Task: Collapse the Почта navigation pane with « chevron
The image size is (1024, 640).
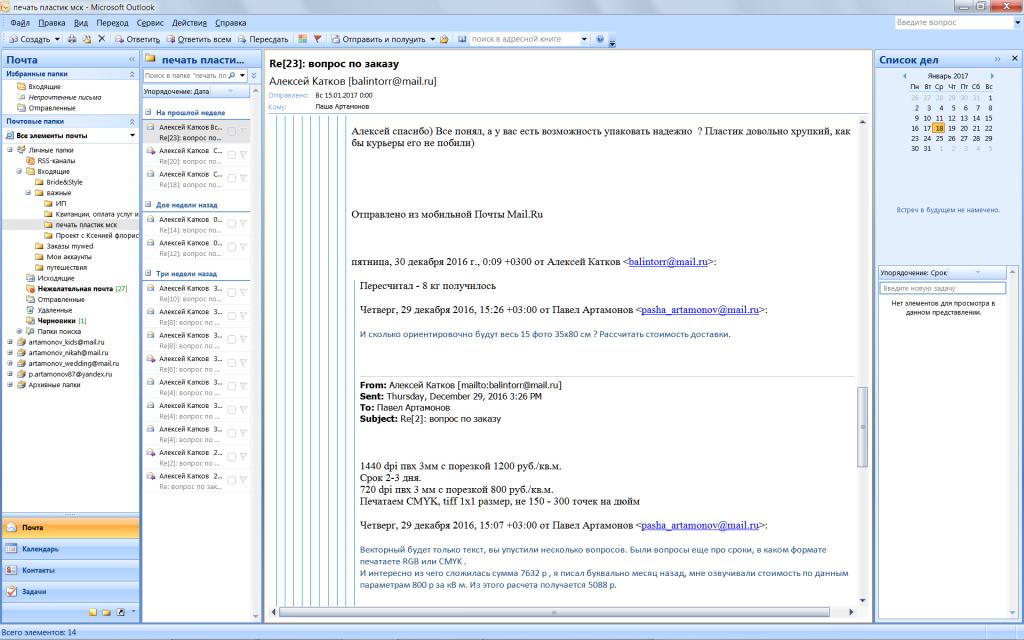Action: [132, 59]
